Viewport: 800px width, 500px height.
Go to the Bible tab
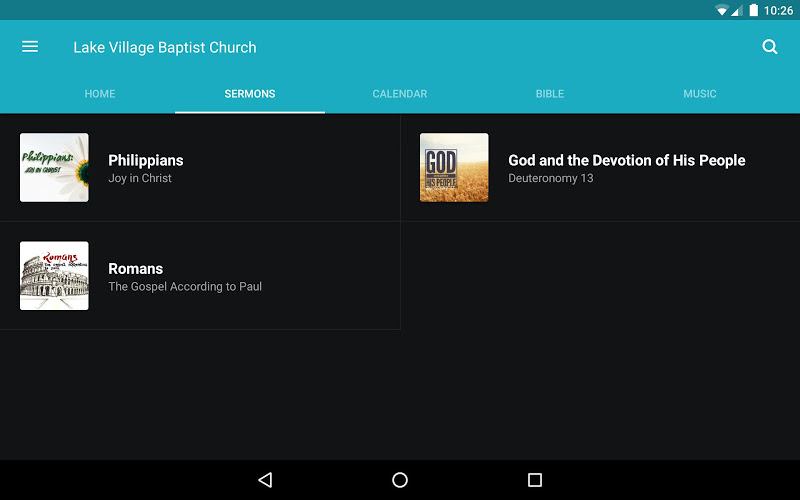[550, 94]
